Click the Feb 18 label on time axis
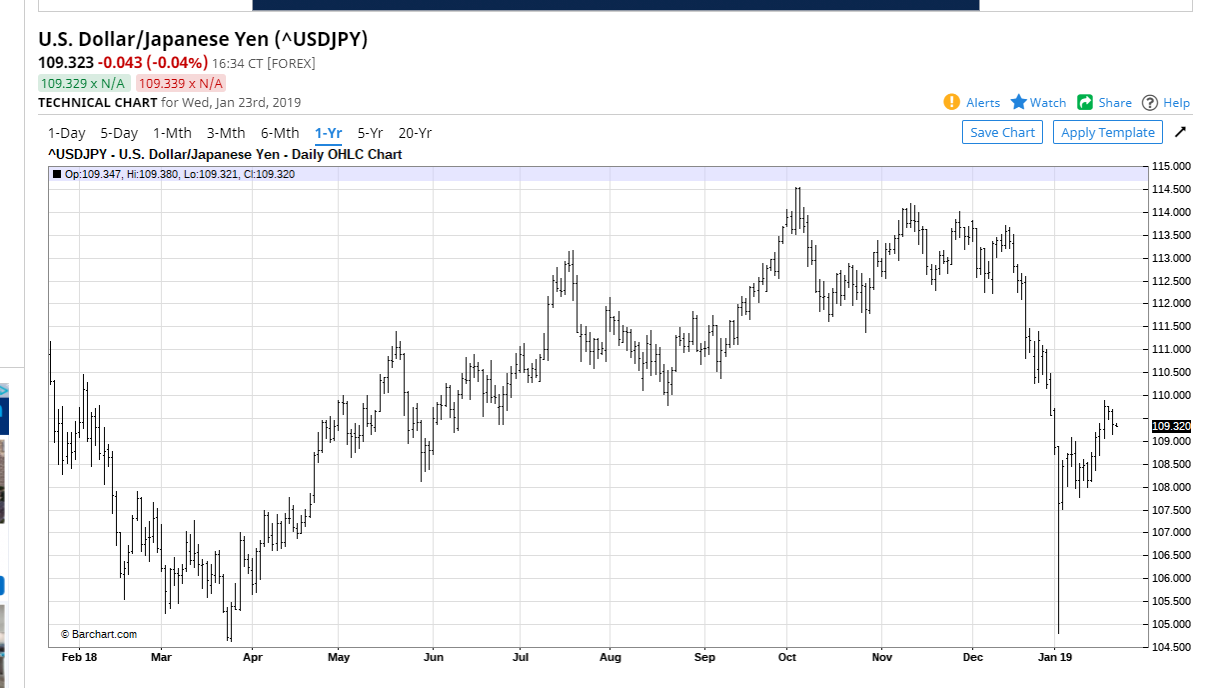 [79, 657]
